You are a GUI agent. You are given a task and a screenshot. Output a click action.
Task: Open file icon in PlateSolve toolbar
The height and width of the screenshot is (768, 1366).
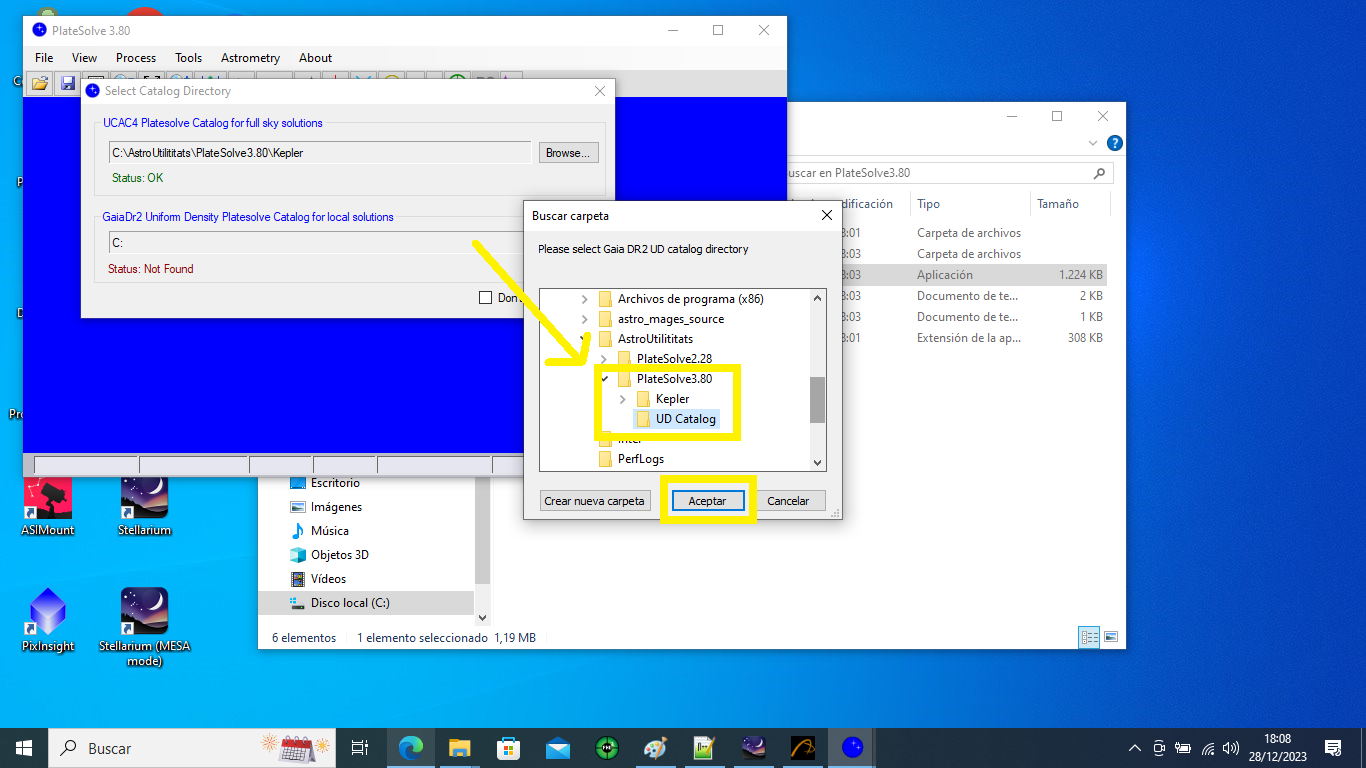(x=40, y=84)
